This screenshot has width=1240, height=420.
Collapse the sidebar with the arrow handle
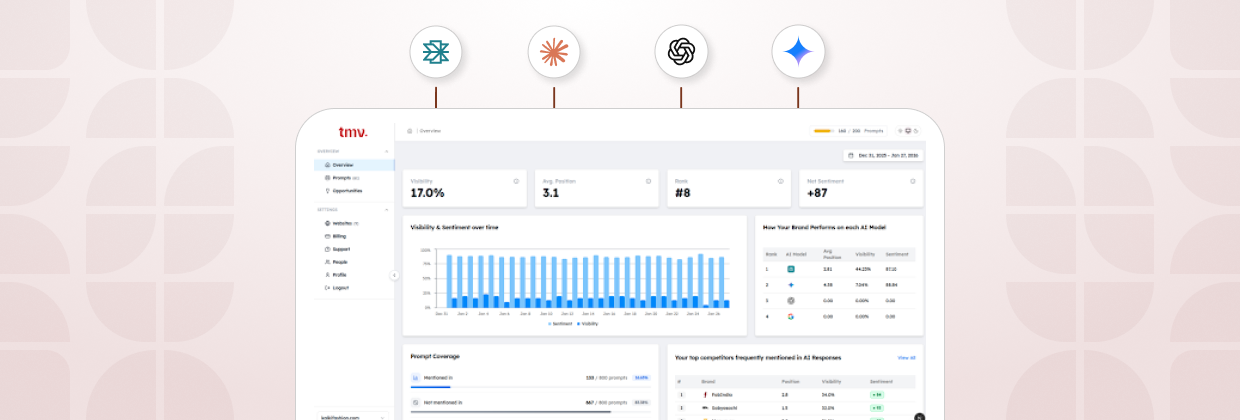(x=394, y=275)
